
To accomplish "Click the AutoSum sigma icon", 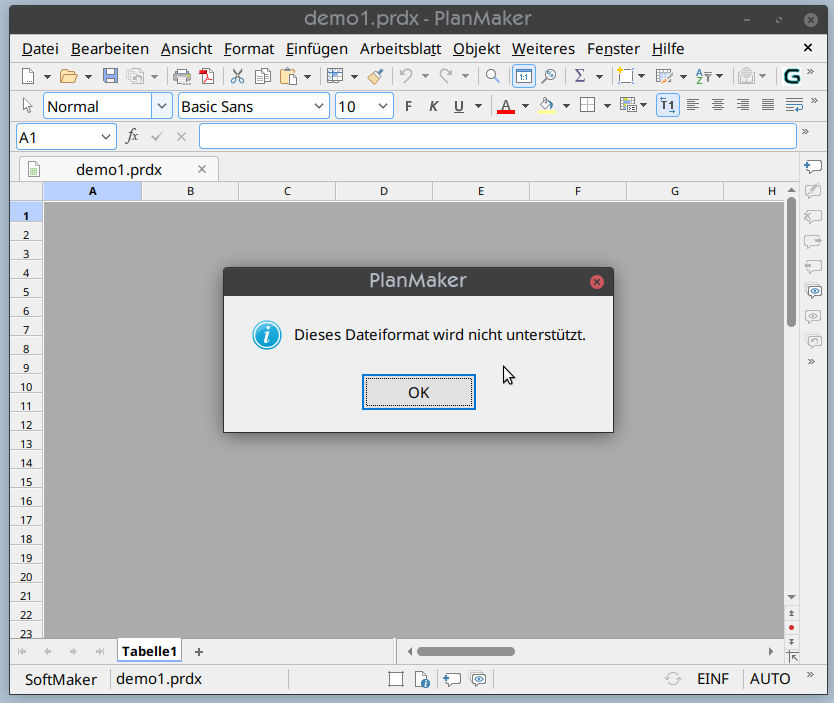I will point(580,76).
